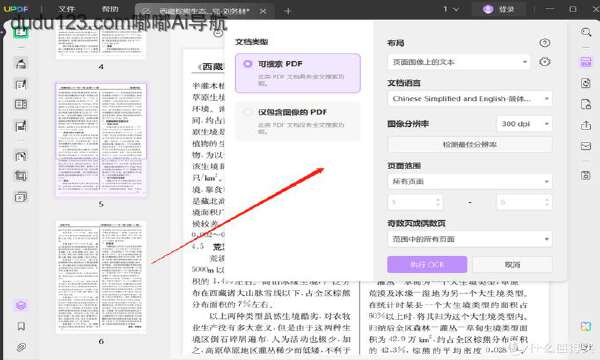Open the bookmark panel icon

point(21,326)
